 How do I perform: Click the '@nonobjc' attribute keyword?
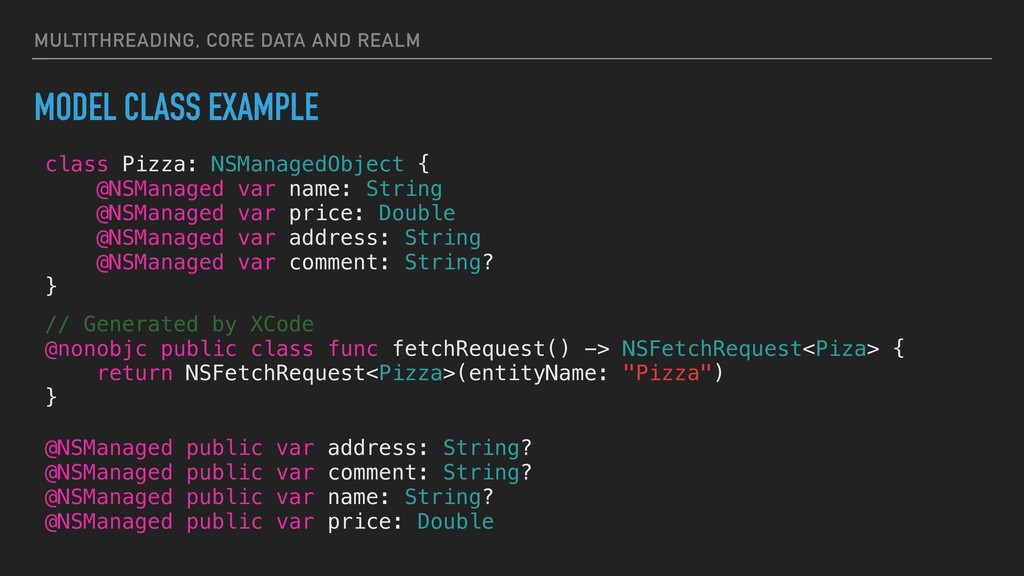tap(96, 349)
